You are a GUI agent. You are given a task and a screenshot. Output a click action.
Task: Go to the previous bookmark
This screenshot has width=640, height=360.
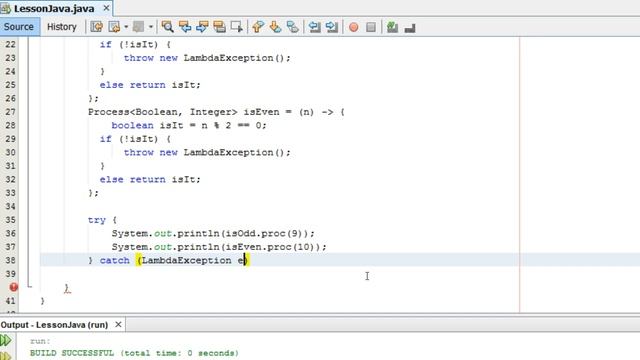[x=258, y=27]
